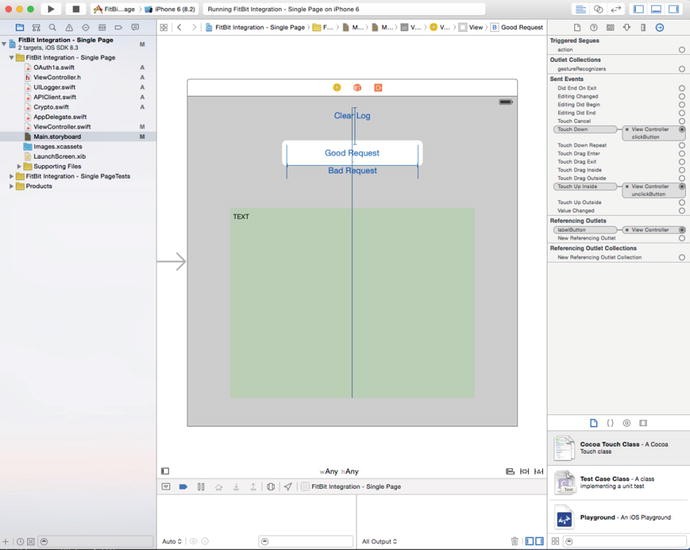Toggle the utilities pane visibility

pyautogui.click(x=674, y=9)
